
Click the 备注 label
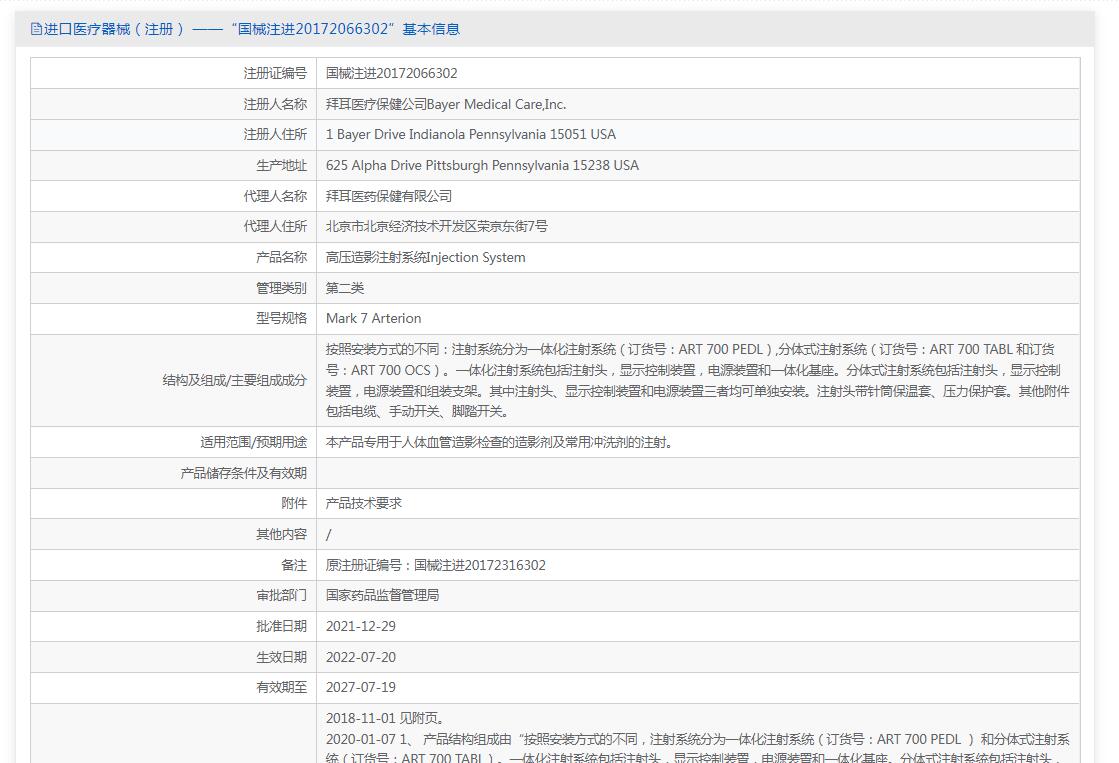click(x=294, y=565)
